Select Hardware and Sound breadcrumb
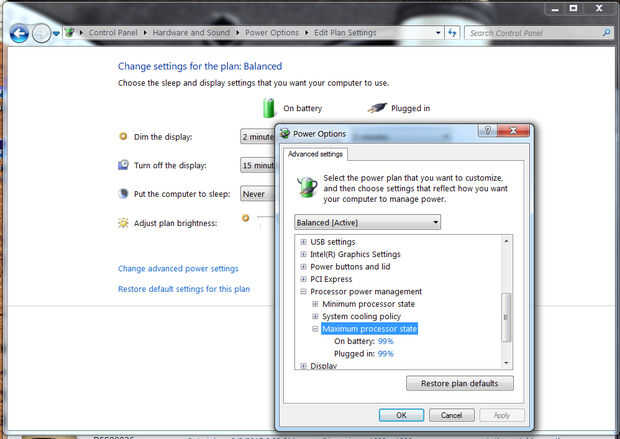The image size is (620, 439). click(x=191, y=32)
